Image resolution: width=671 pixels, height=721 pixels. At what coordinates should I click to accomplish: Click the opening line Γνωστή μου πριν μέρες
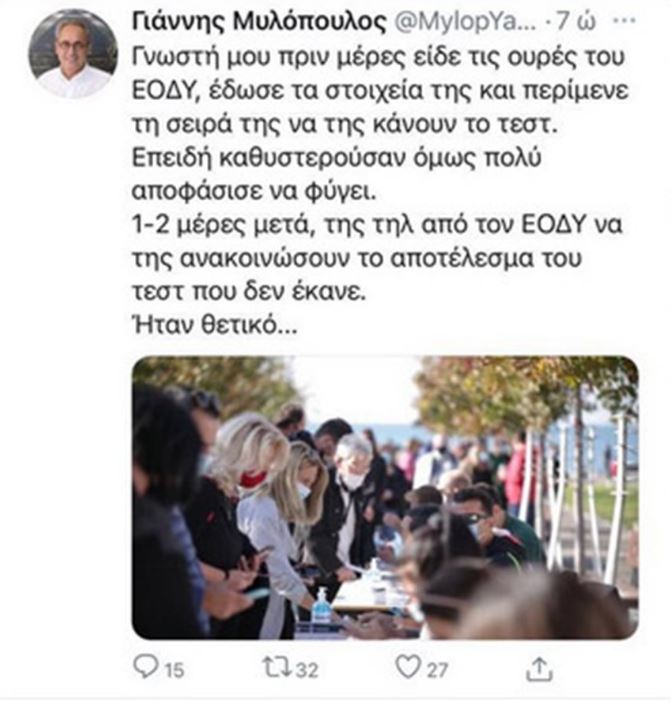(378, 57)
